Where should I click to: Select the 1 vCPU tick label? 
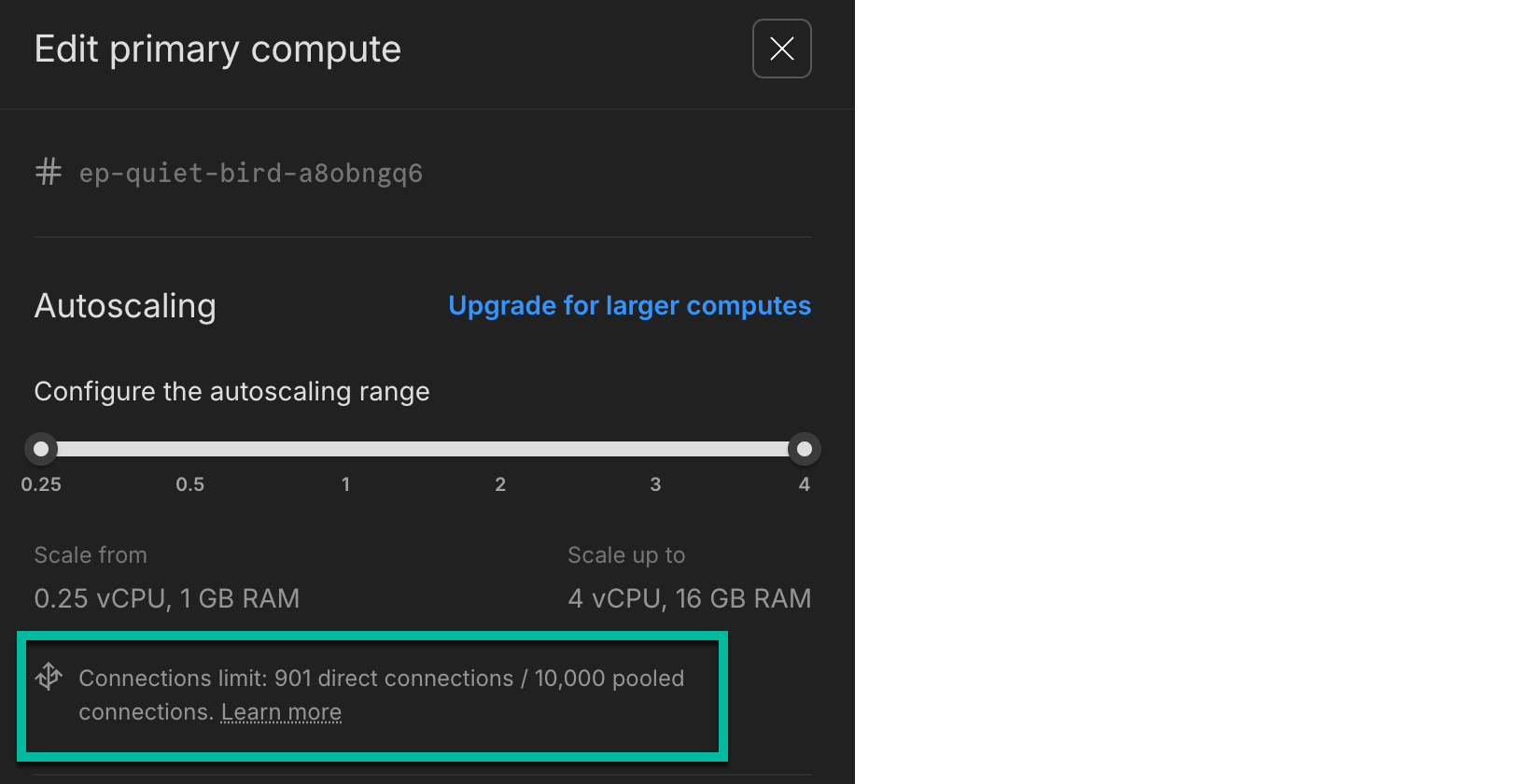345,484
